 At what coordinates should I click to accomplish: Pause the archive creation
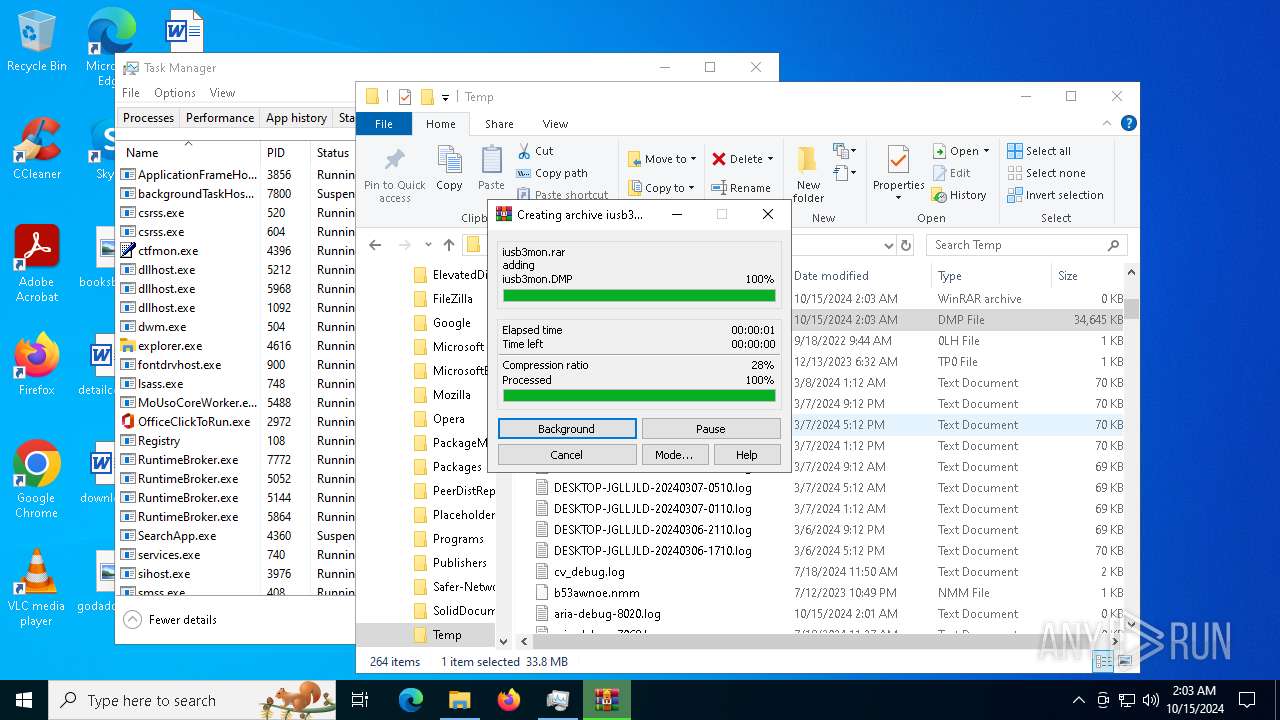pos(711,428)
